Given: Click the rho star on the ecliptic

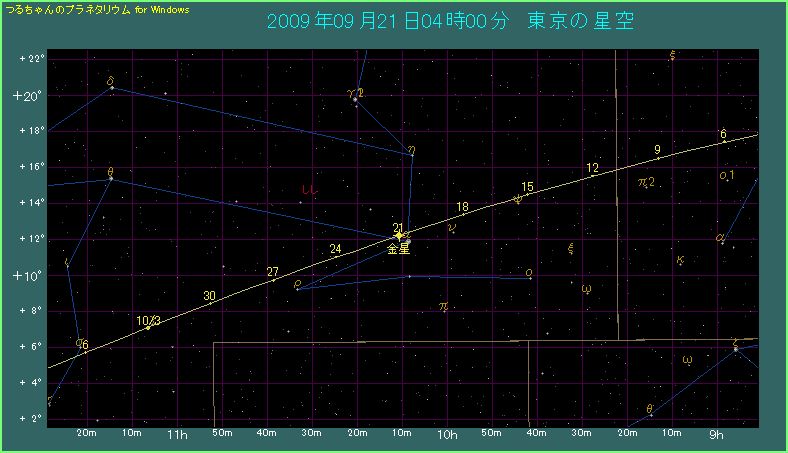Looking at the screenshot, I should click(x=297, y=288).
